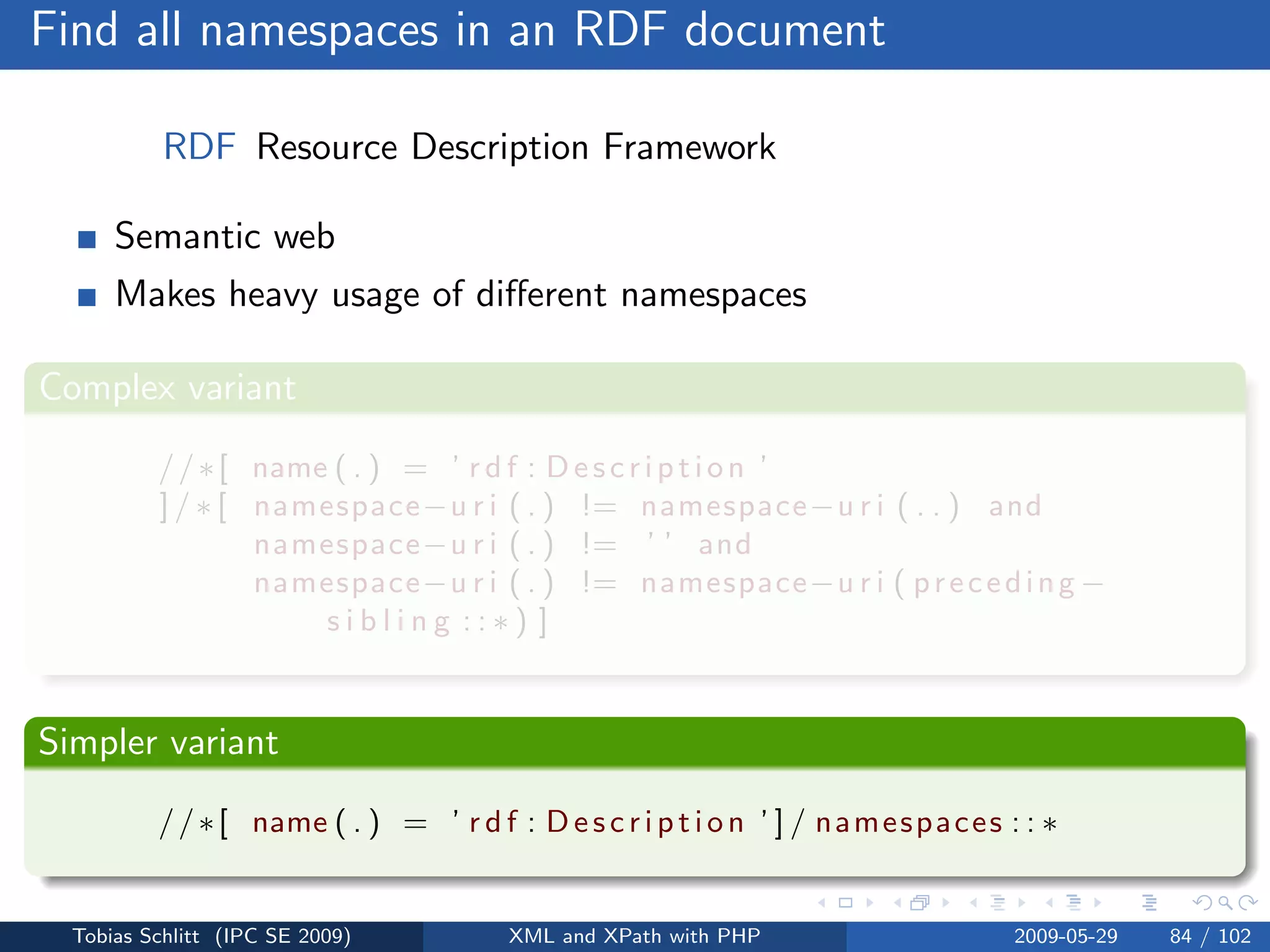Viewport: 1270px width, 952px height.
Task: Go to next frame using arrow after frames icon
Action: [946, 903]
